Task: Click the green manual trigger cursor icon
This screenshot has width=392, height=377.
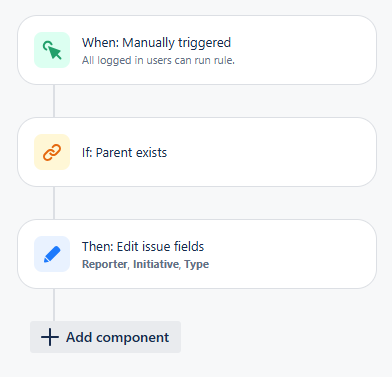Action: click(x=52, y=50)
